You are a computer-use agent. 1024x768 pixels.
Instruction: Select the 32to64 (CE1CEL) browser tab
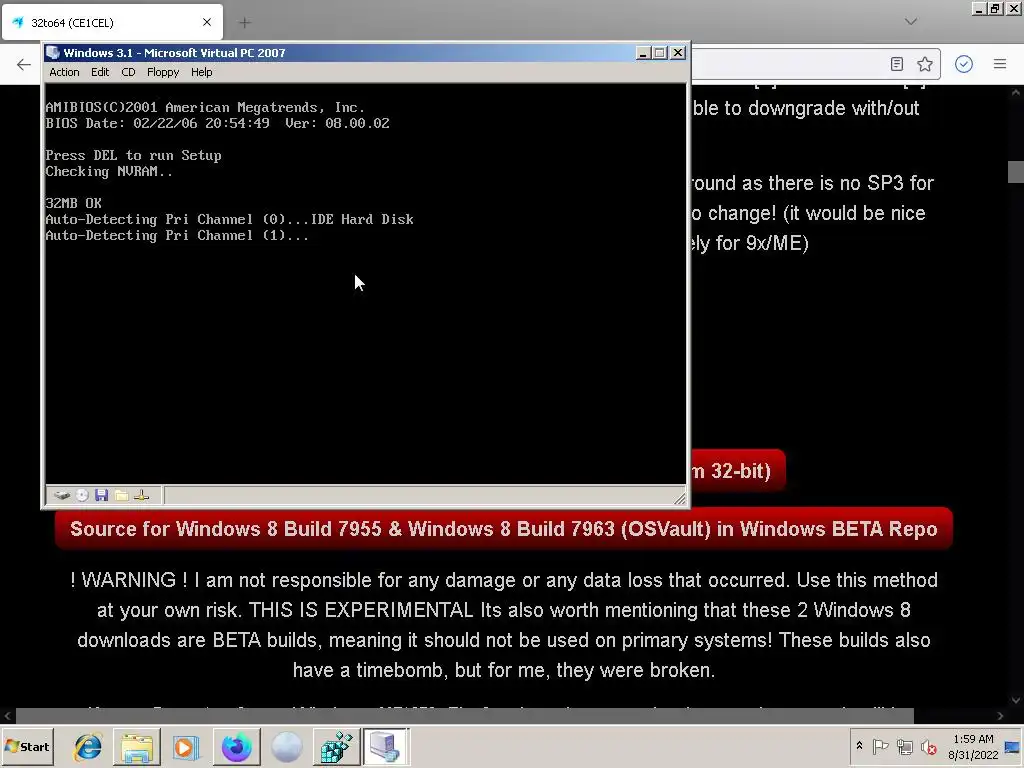click(112, 23)
